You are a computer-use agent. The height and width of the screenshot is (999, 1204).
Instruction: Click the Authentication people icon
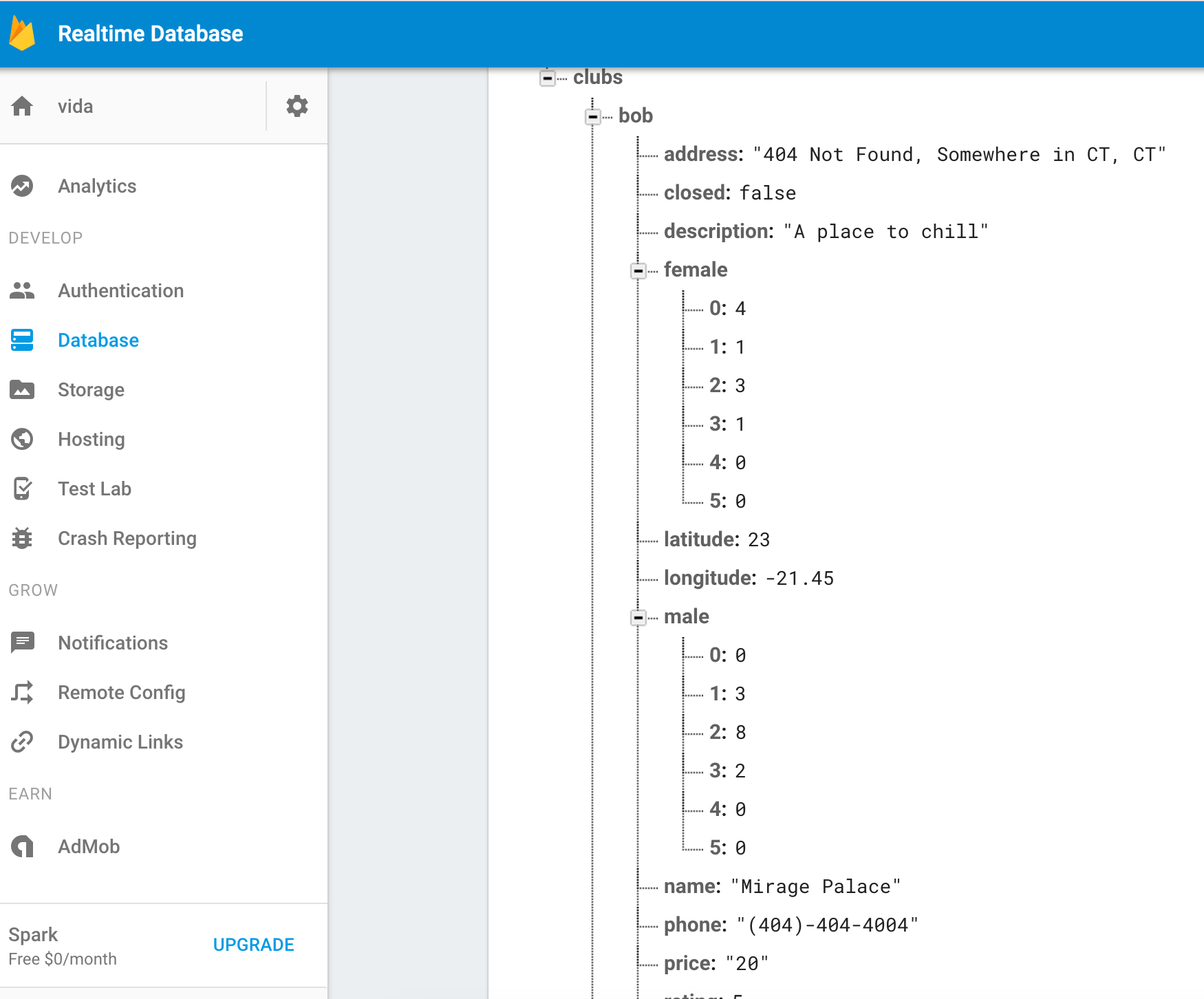(22, 290)
